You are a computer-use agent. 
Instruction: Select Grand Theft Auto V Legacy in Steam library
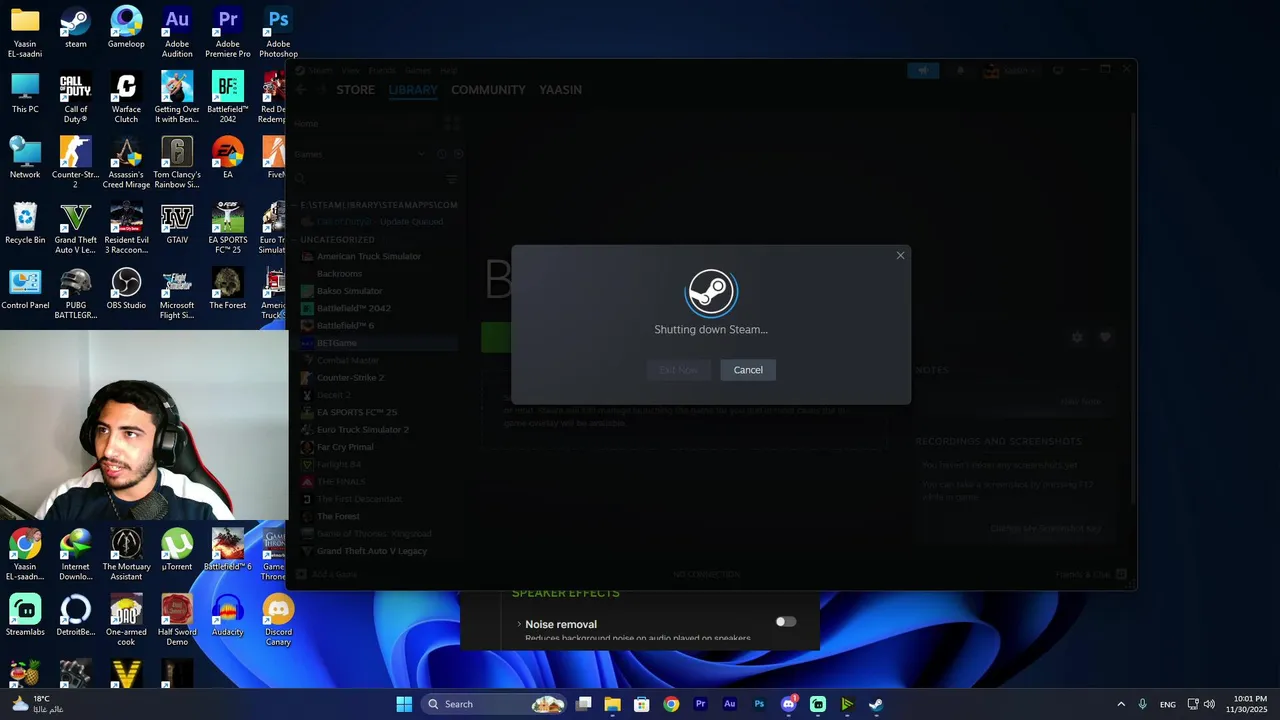pyautogui.click(x=372, y=551)
